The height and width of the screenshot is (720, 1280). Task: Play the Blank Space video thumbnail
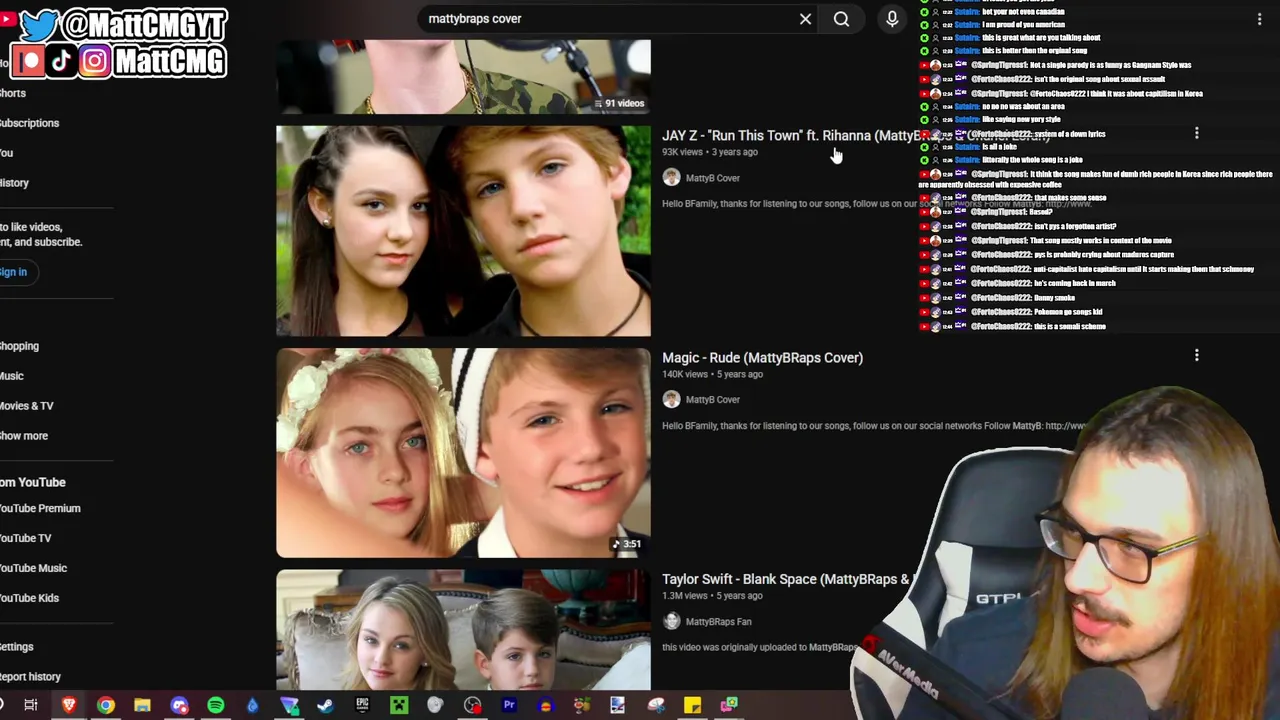pyautogui.click(x=463, y=630)
